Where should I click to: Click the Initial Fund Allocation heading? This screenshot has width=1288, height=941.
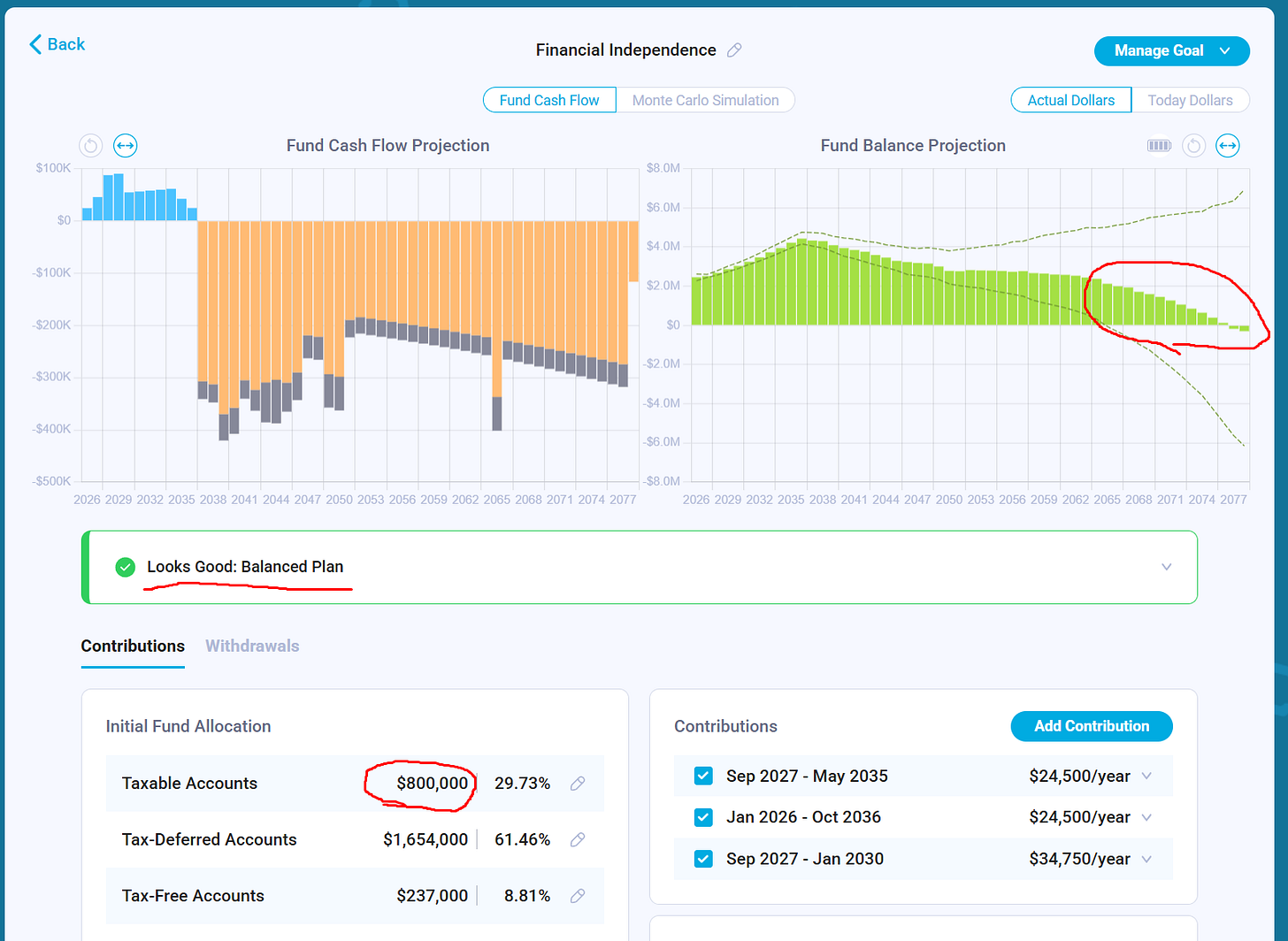pos(188,726)
